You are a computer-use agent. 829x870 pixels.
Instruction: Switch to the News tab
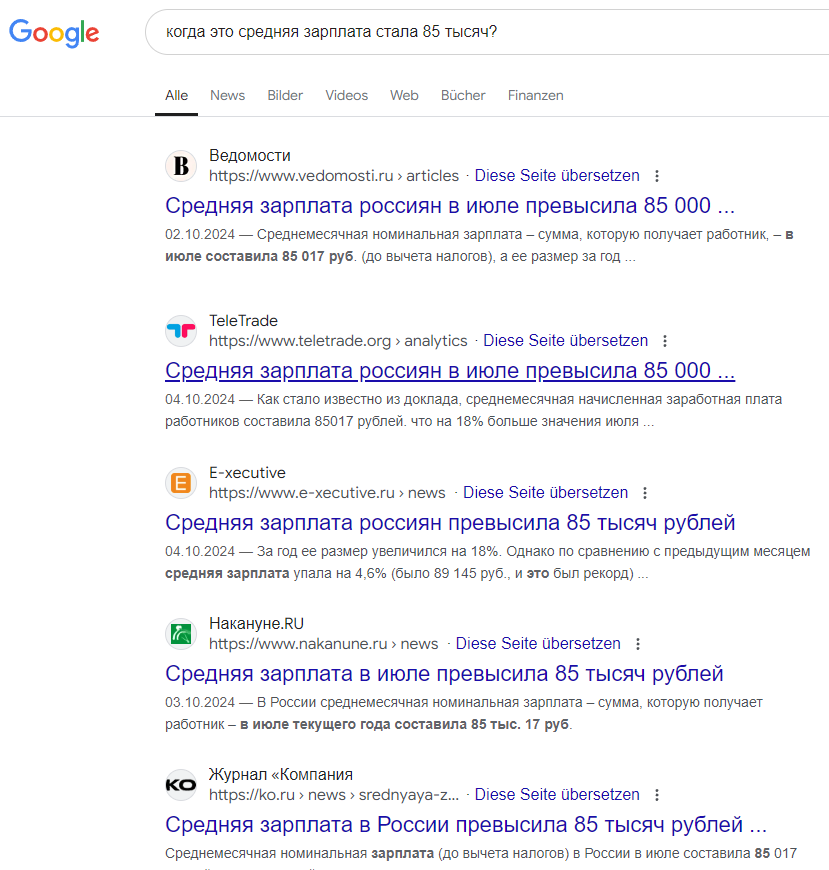click(227, 95)
